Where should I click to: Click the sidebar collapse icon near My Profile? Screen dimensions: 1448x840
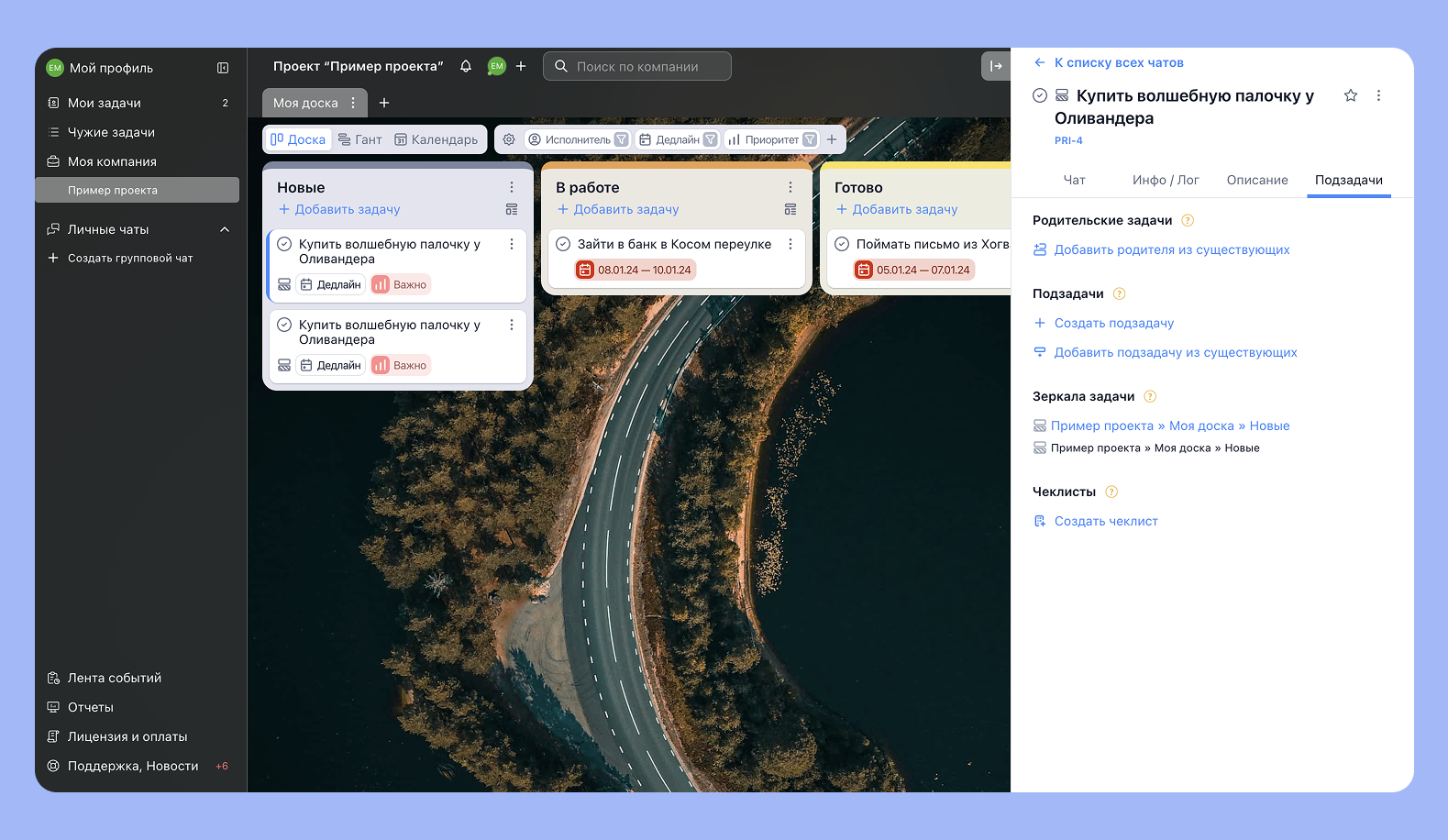tap(223, 68)
